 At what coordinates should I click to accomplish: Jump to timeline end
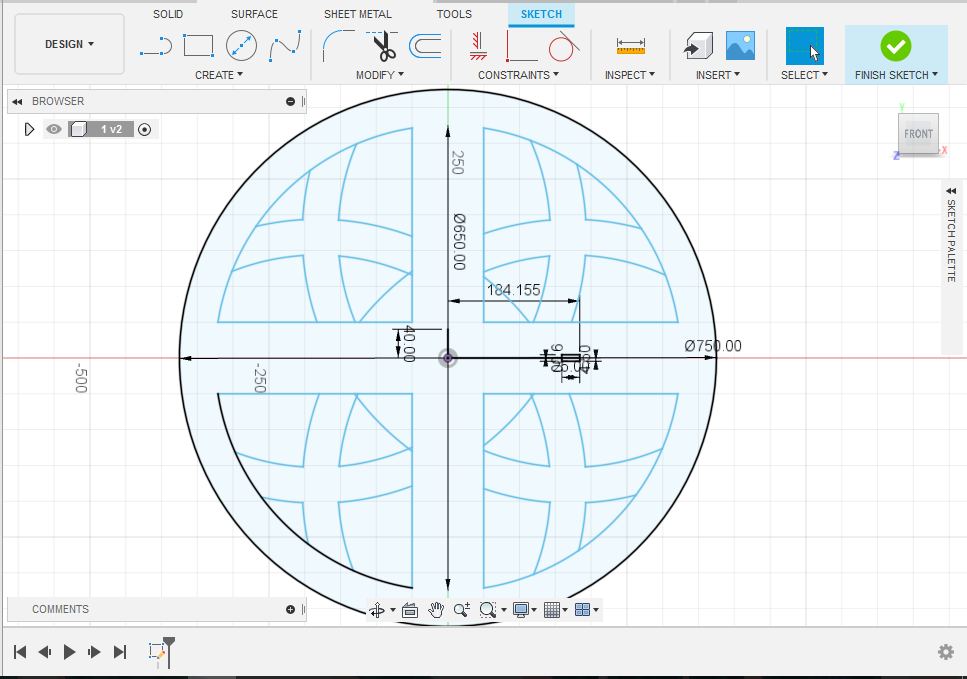[x=120, y=652]
